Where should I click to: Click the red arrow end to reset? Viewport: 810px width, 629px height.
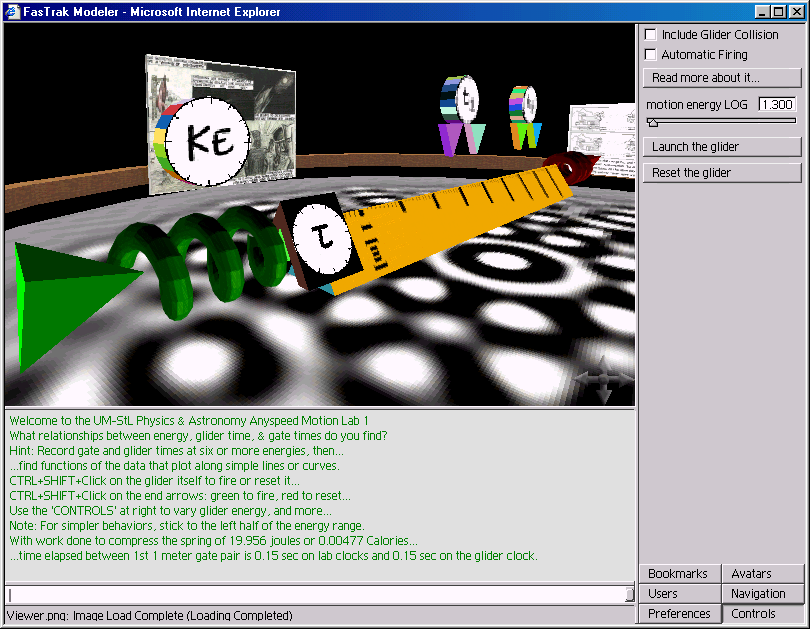pyautogui.click(x=572, y=165)
